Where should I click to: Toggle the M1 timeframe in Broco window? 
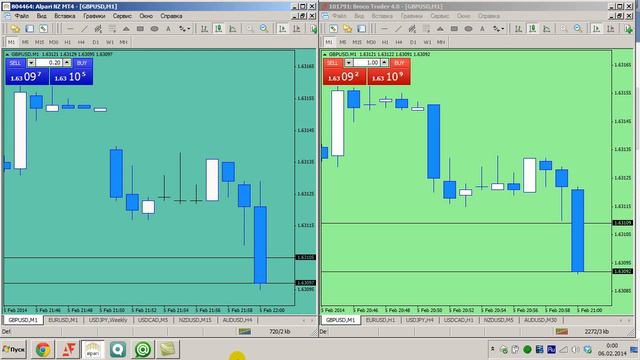click(x=329, y=42)
